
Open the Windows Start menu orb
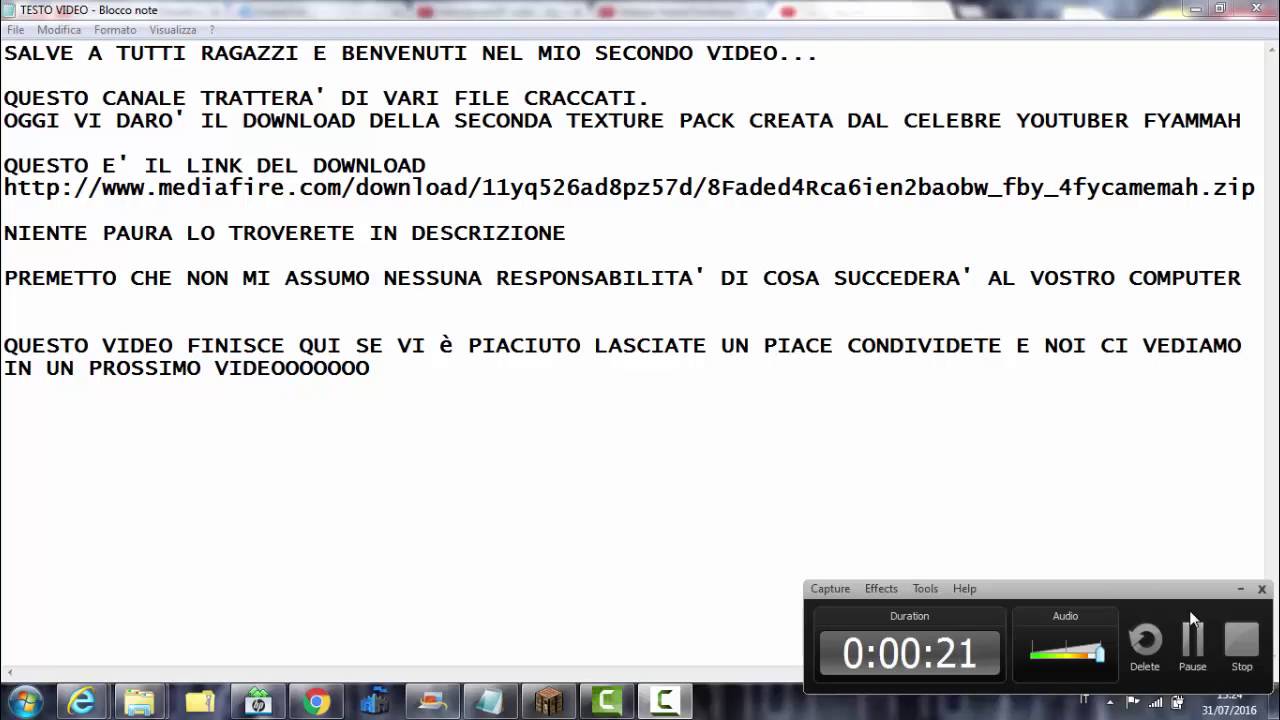25,702
